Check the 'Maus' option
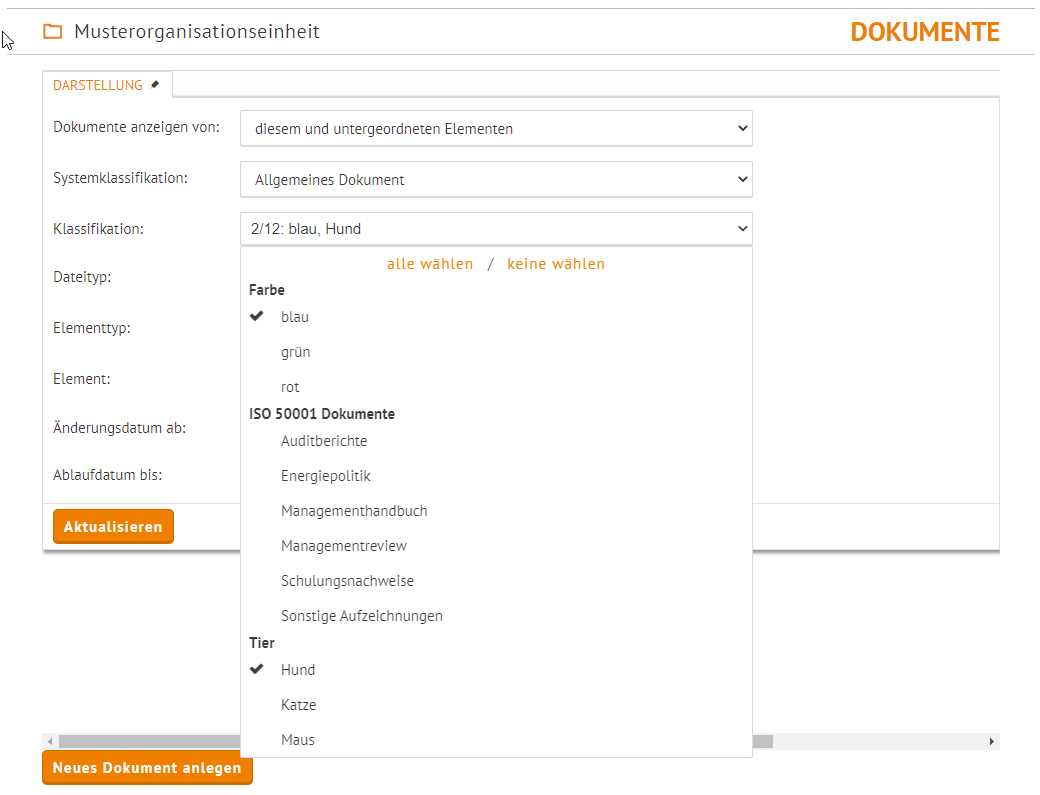The width and height of the screenshot is (1040, 795). (x=496, y=740)
